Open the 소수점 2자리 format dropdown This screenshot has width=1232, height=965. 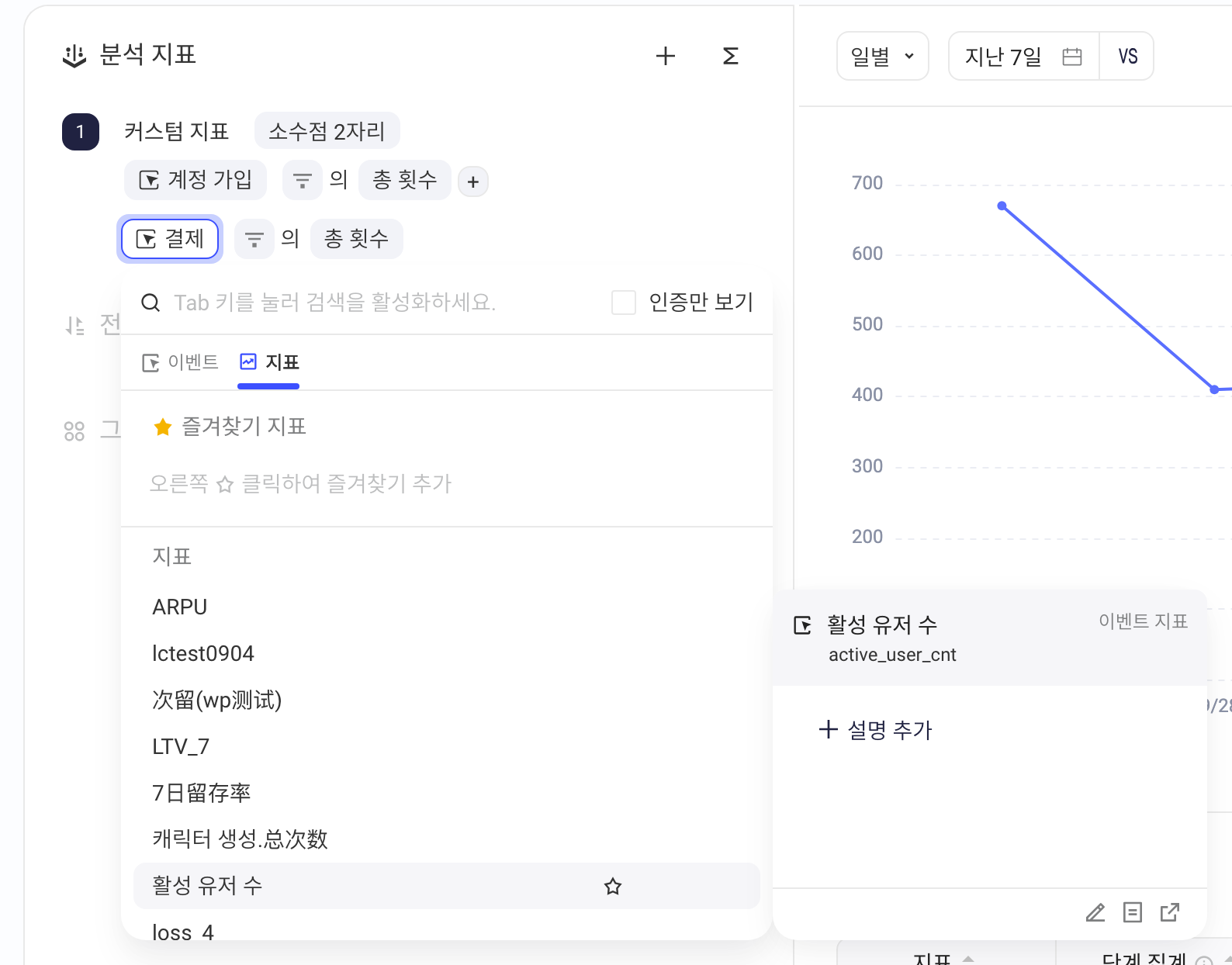pyautogui.click(x=327, y=131)
